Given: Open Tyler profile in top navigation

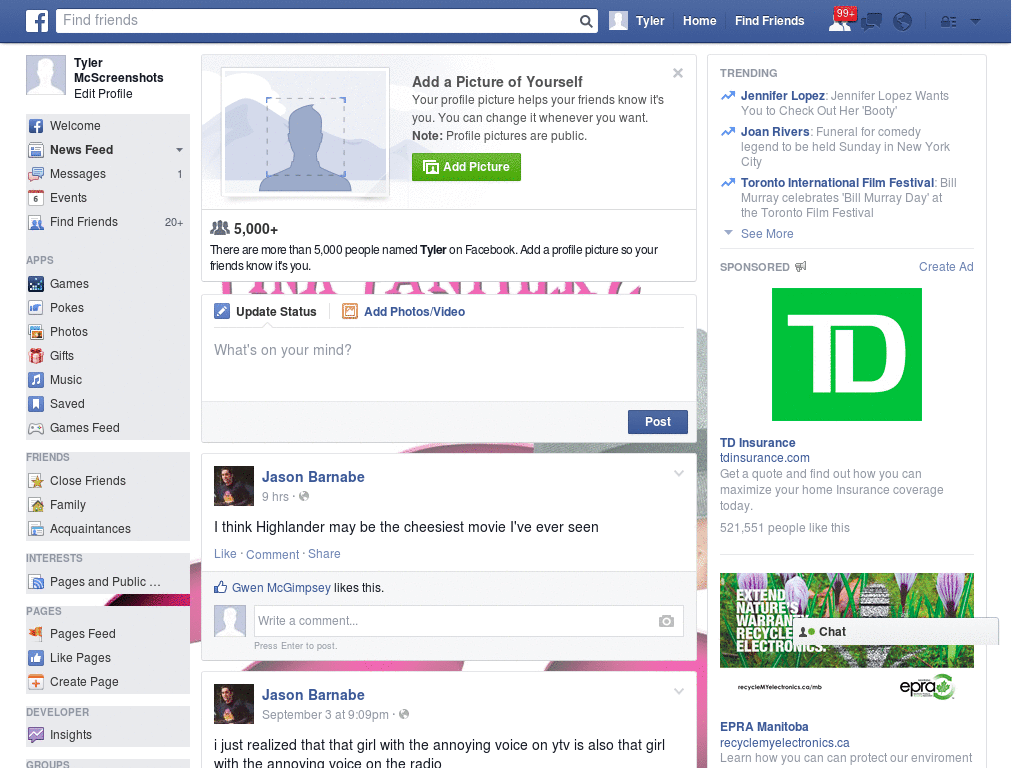Looking at the screenshot, I should point(637,21).
